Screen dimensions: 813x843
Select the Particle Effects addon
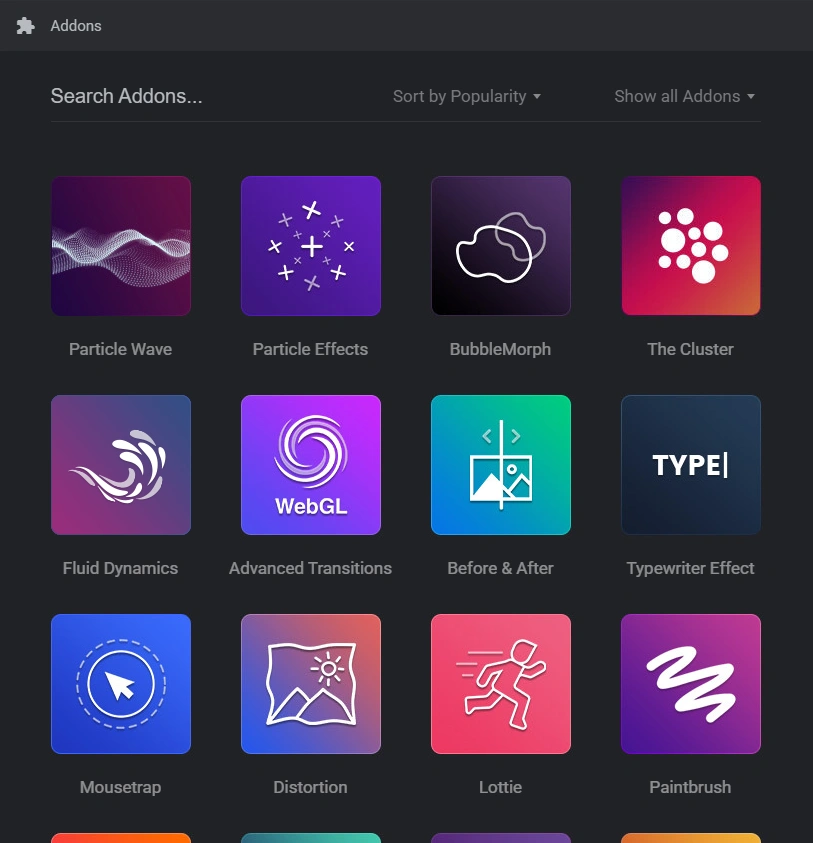click(310, 246)
